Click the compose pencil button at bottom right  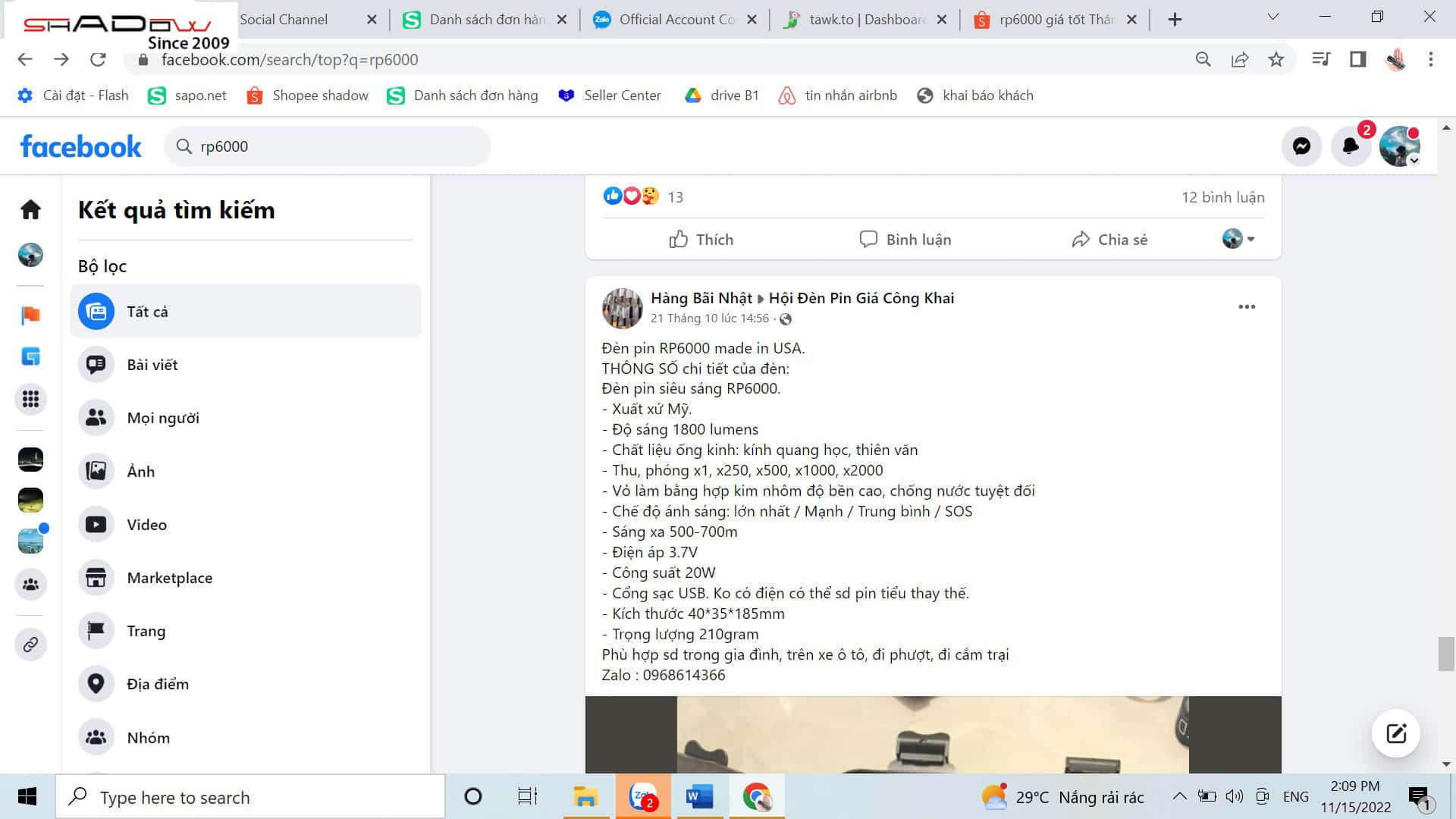[1395, 733]
